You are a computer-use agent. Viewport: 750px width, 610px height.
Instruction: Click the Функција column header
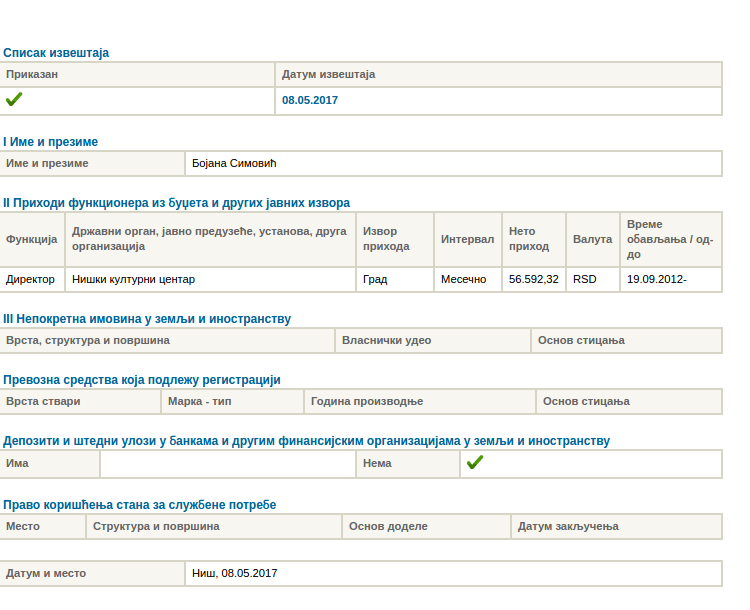[x=32, y=240]
